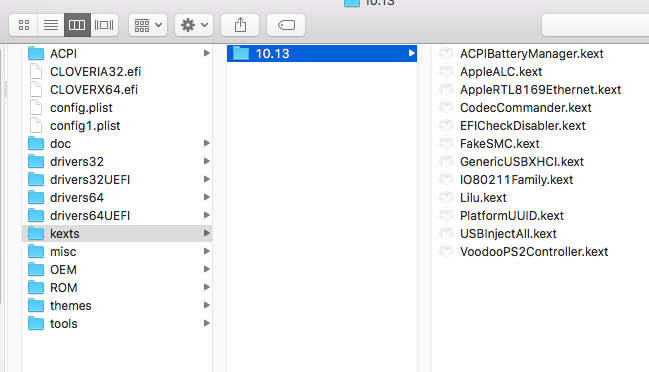Expand the drivers64UEFI folder arrow

[x=207, y=216]
